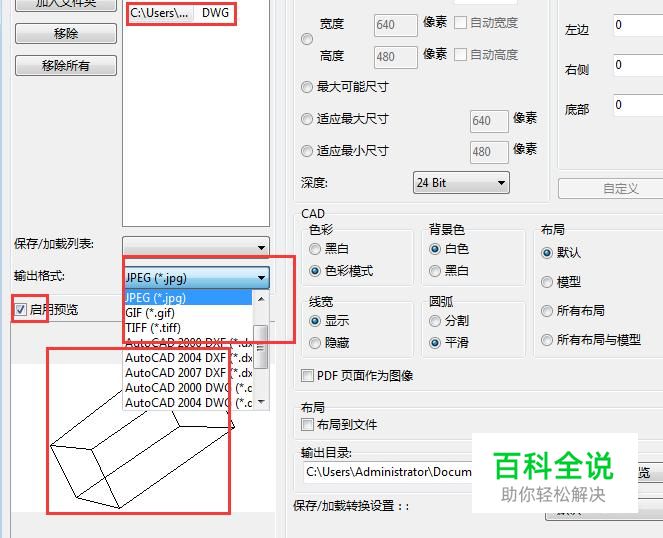Click the 右侧 margin input field

point(638,65)
